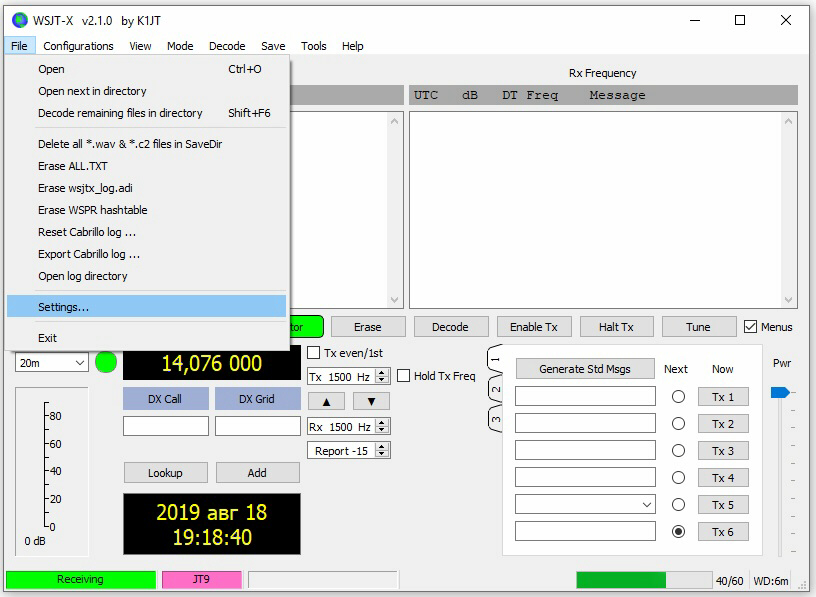Viewport: 816px width, 597px height.
Task: Select the Next radio button for Tx 4
Action: pyautogui.click(x=678, y=478)
